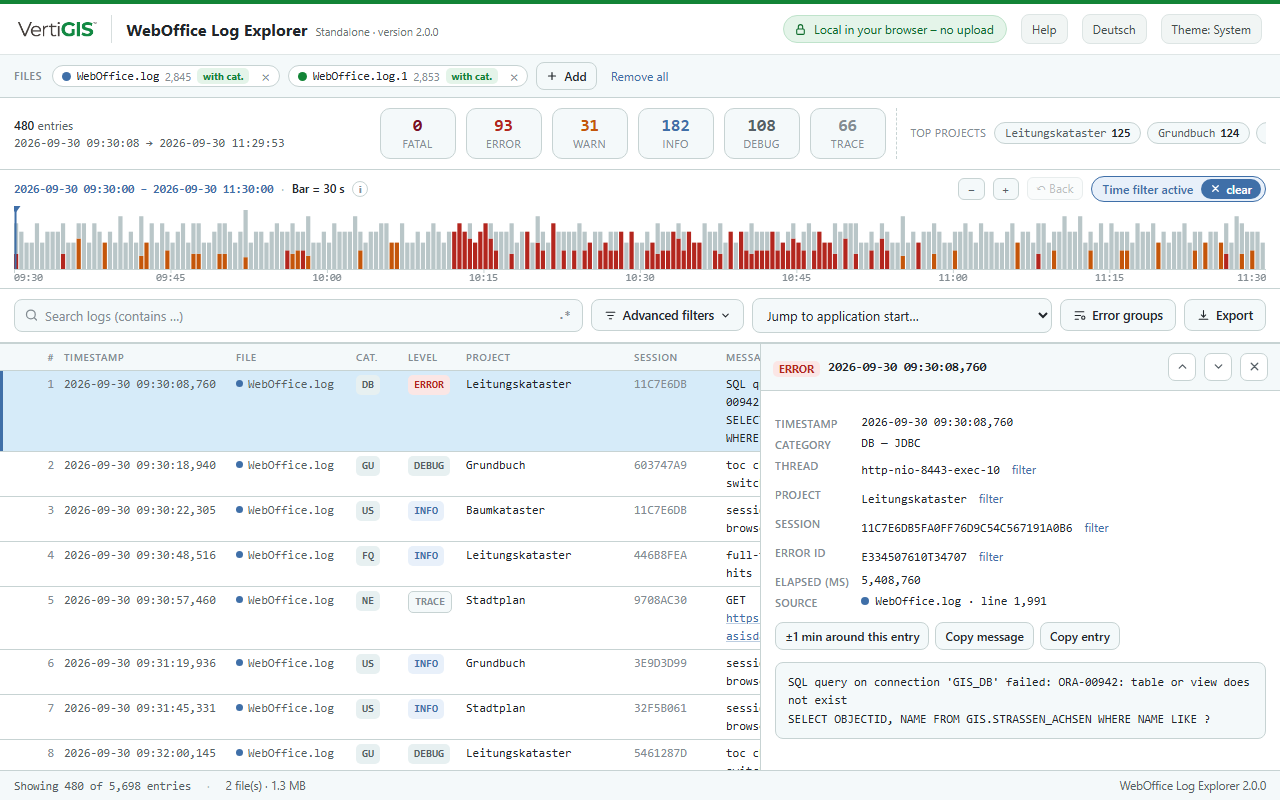Screen dimensions: 1280x800
Task: Filter by thread http-nio-8443-exec-10
Action: (x=1024, y=470)
